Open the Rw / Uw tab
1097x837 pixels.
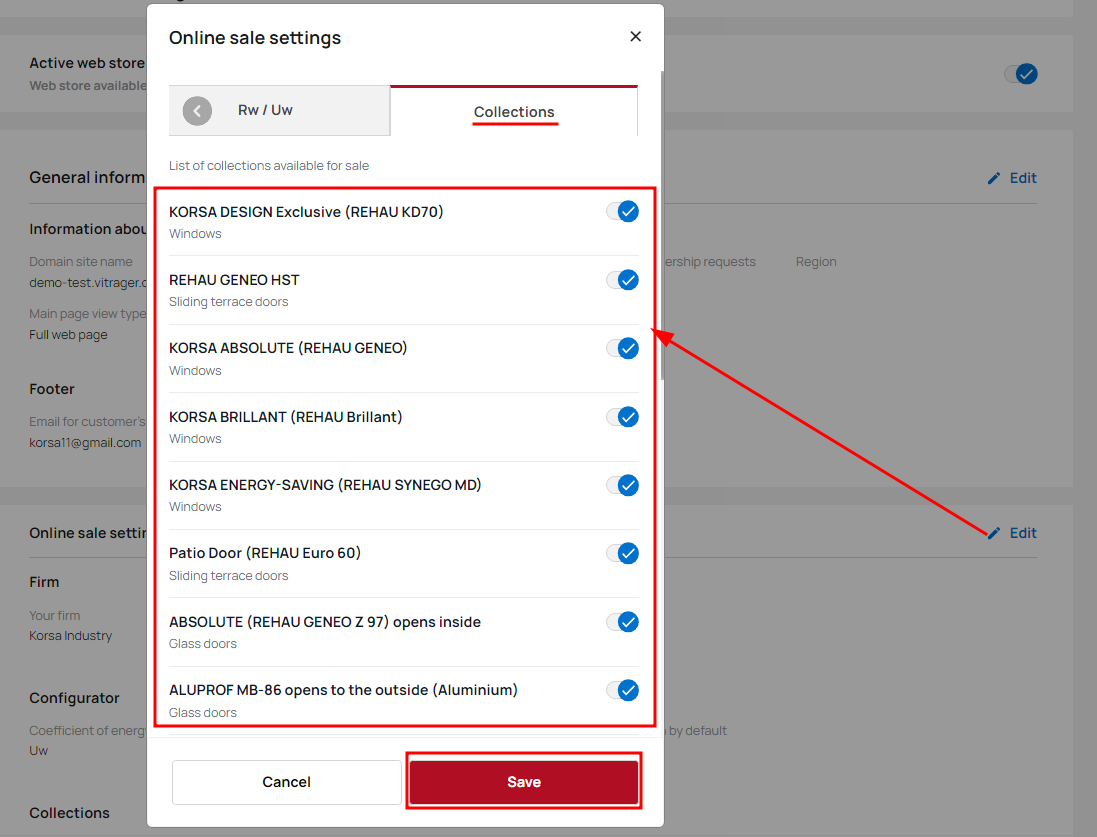279,111
